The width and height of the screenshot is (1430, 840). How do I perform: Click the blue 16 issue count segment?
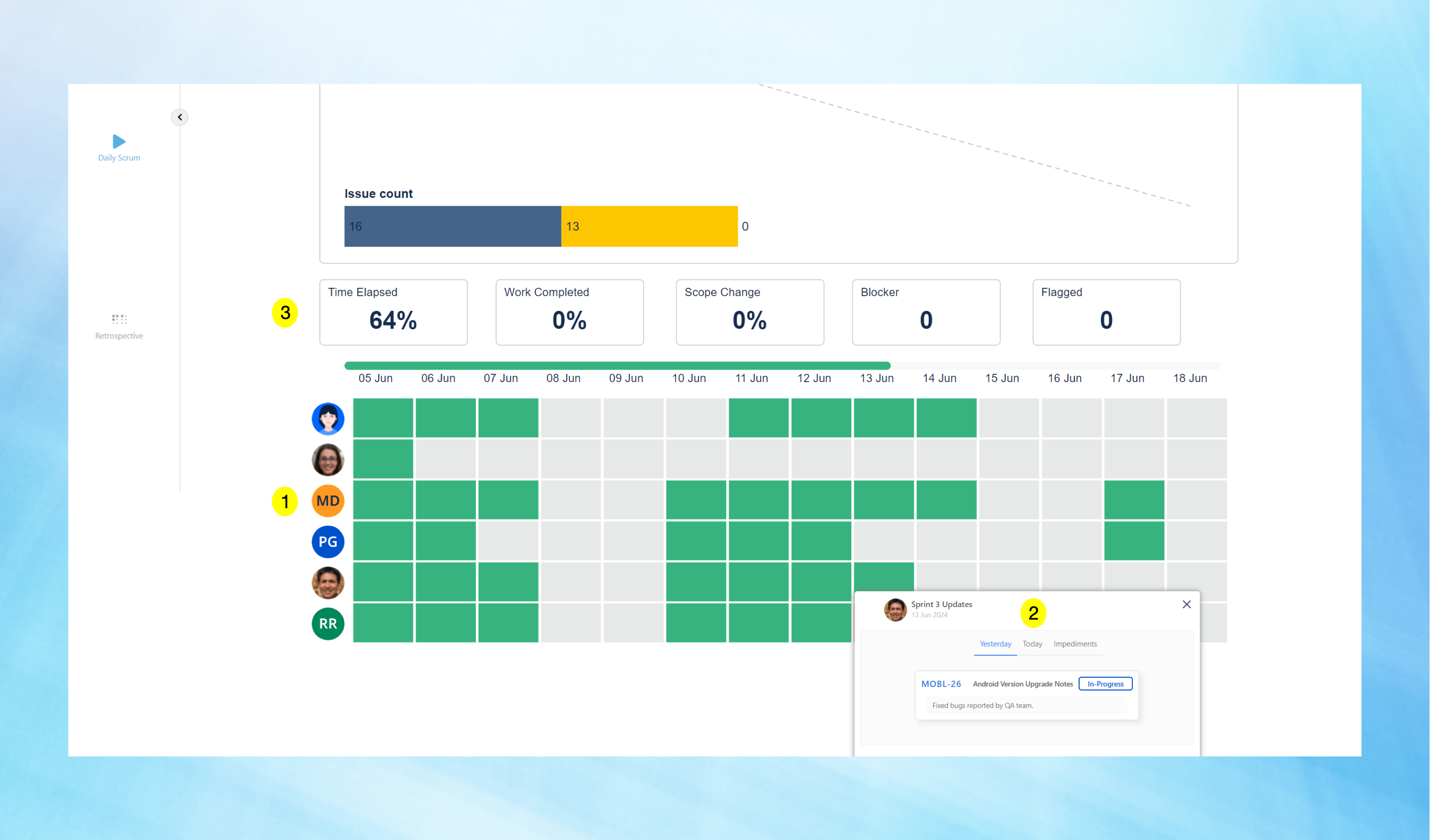coord(452,226)
